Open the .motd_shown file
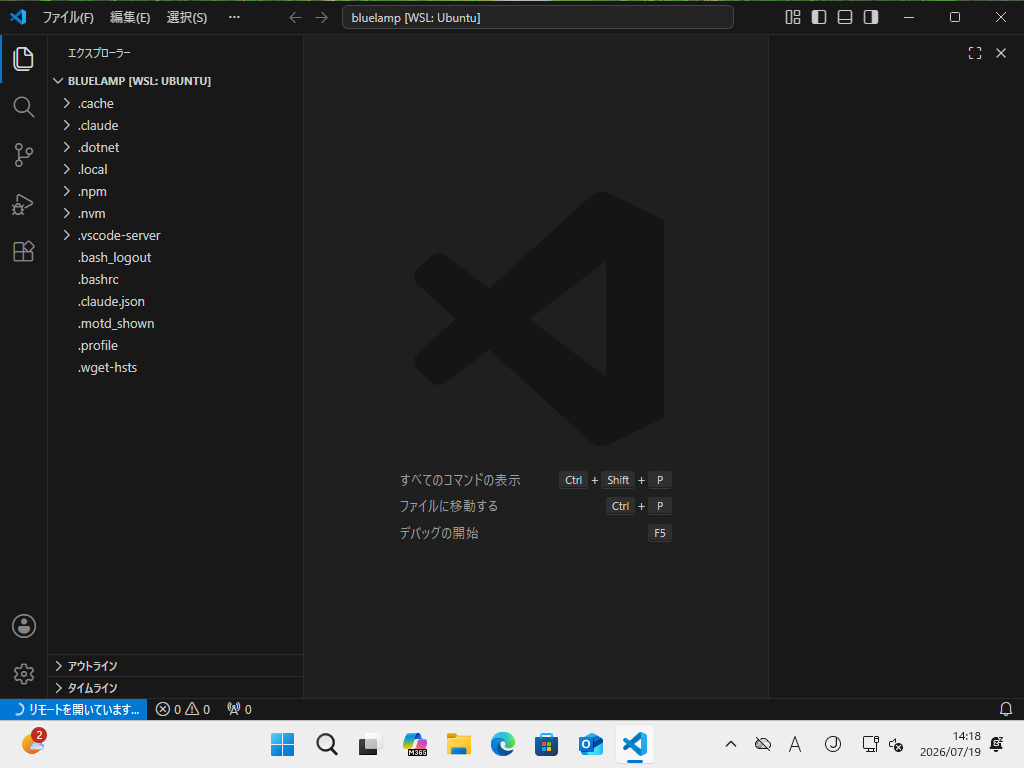The image size is (1024, 768). click(x=175, y=323)
